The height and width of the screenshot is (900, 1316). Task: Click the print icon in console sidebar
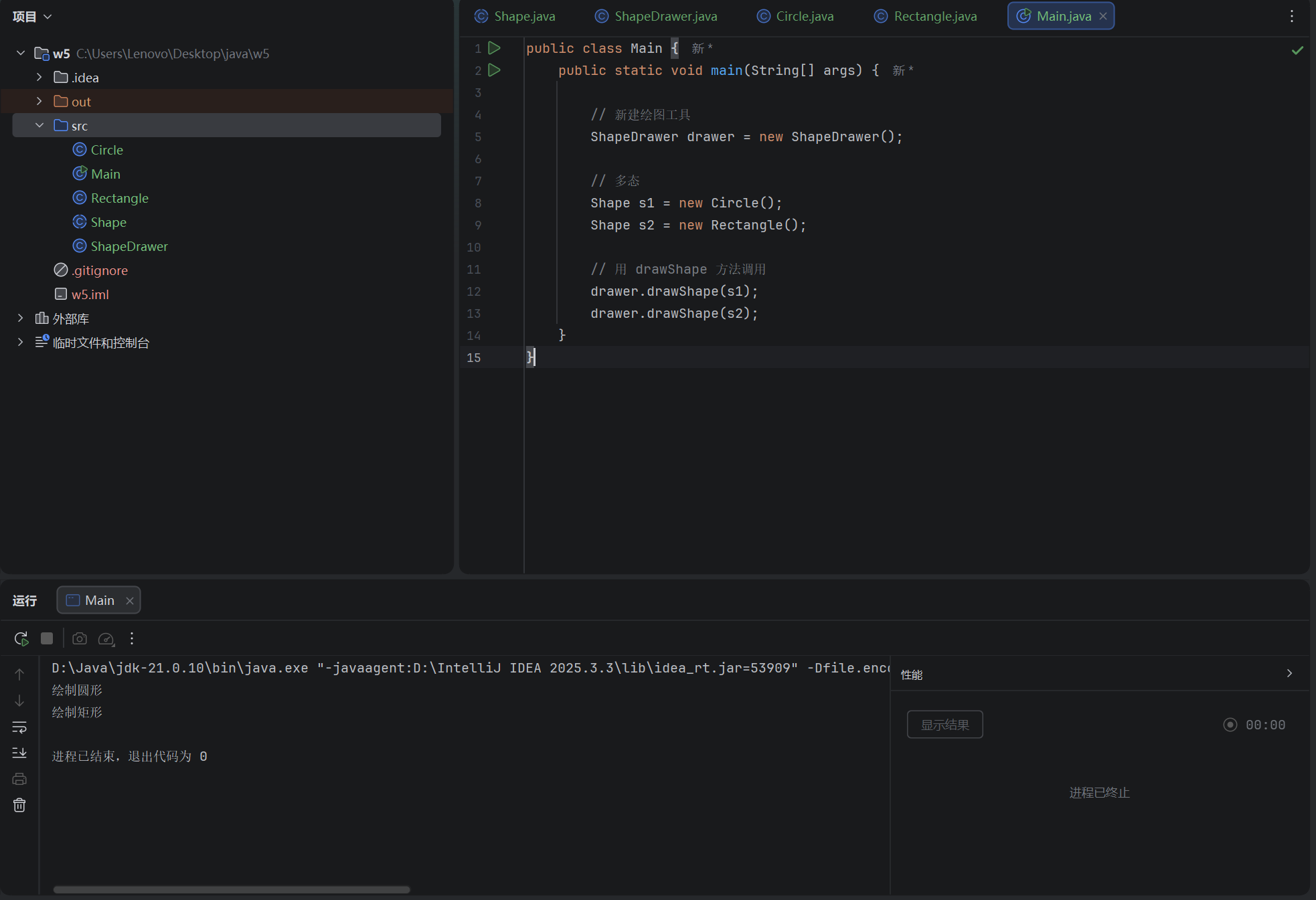click(x=19, y=779)
